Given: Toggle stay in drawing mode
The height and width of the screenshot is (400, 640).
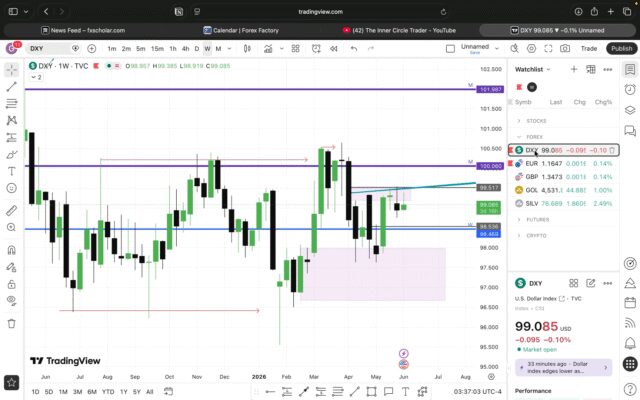Looking at the screenshot, I should tap(11, 267).
